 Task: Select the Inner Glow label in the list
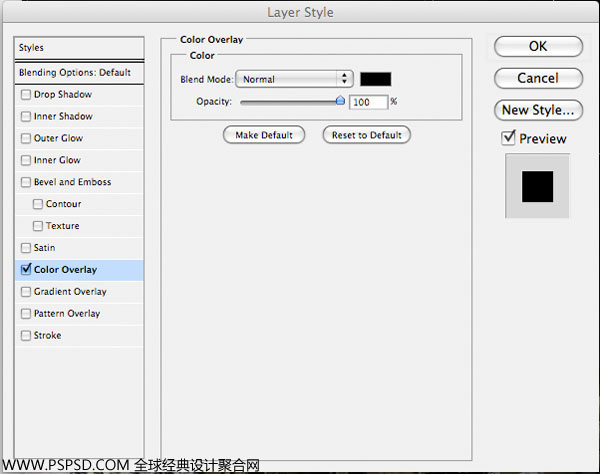click(57, 160)
